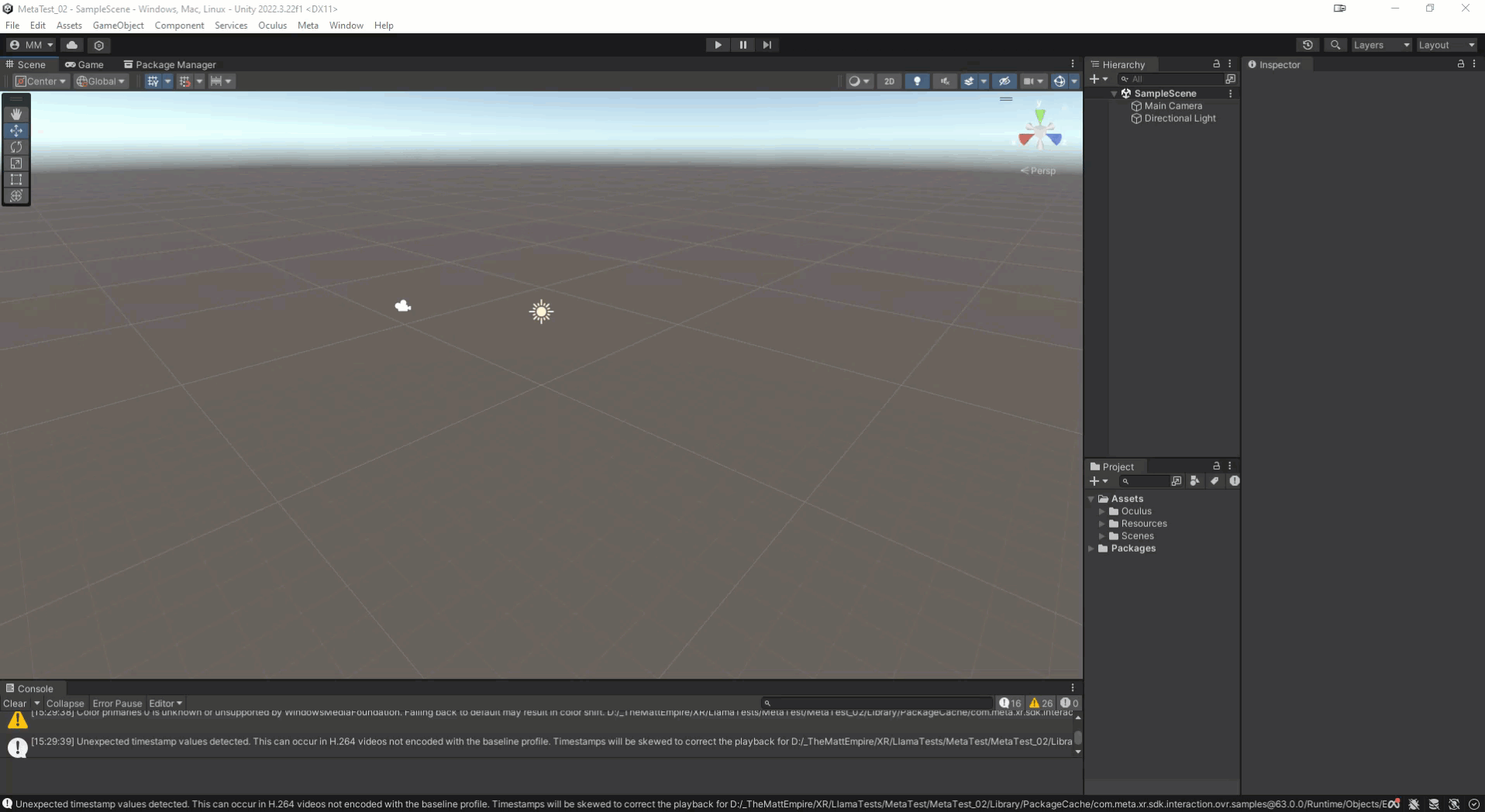Click the Step frame button
The image size is (1485, 812).
click(767, 45)
